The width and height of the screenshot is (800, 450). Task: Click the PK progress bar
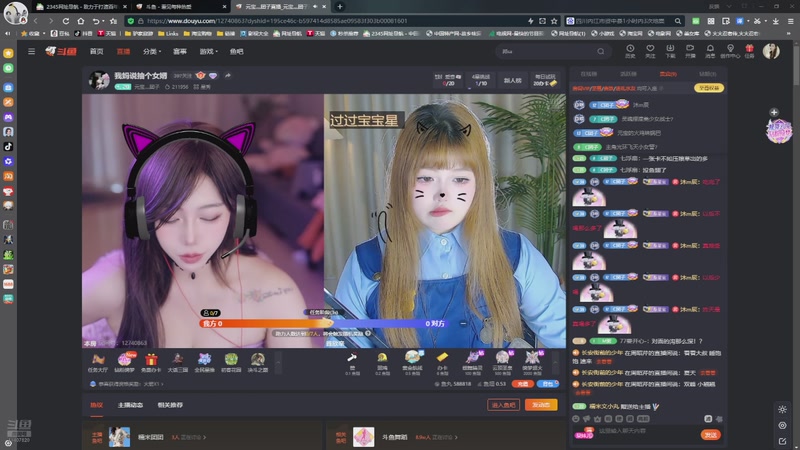pos(324,323)
